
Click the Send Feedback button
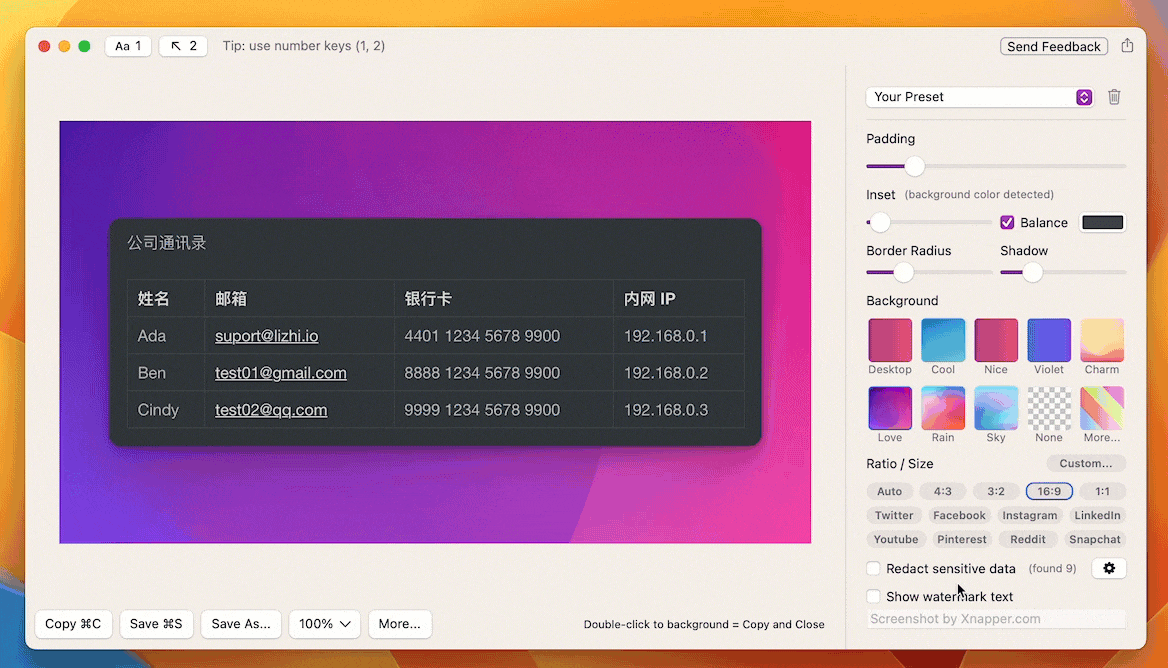(1054, 46)
